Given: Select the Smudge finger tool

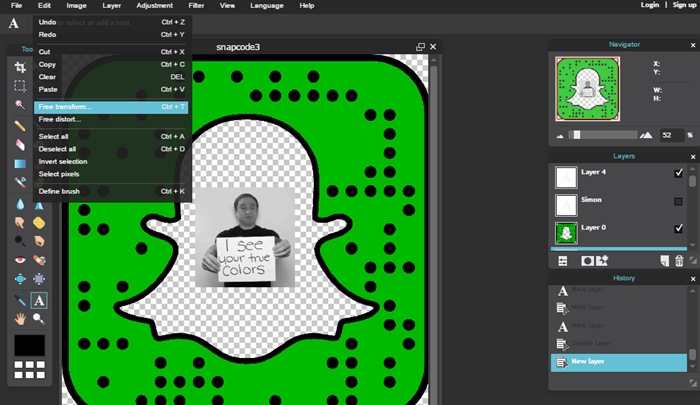Looking at the screenshot, I should pyautogui.click(x=20, y=222).
